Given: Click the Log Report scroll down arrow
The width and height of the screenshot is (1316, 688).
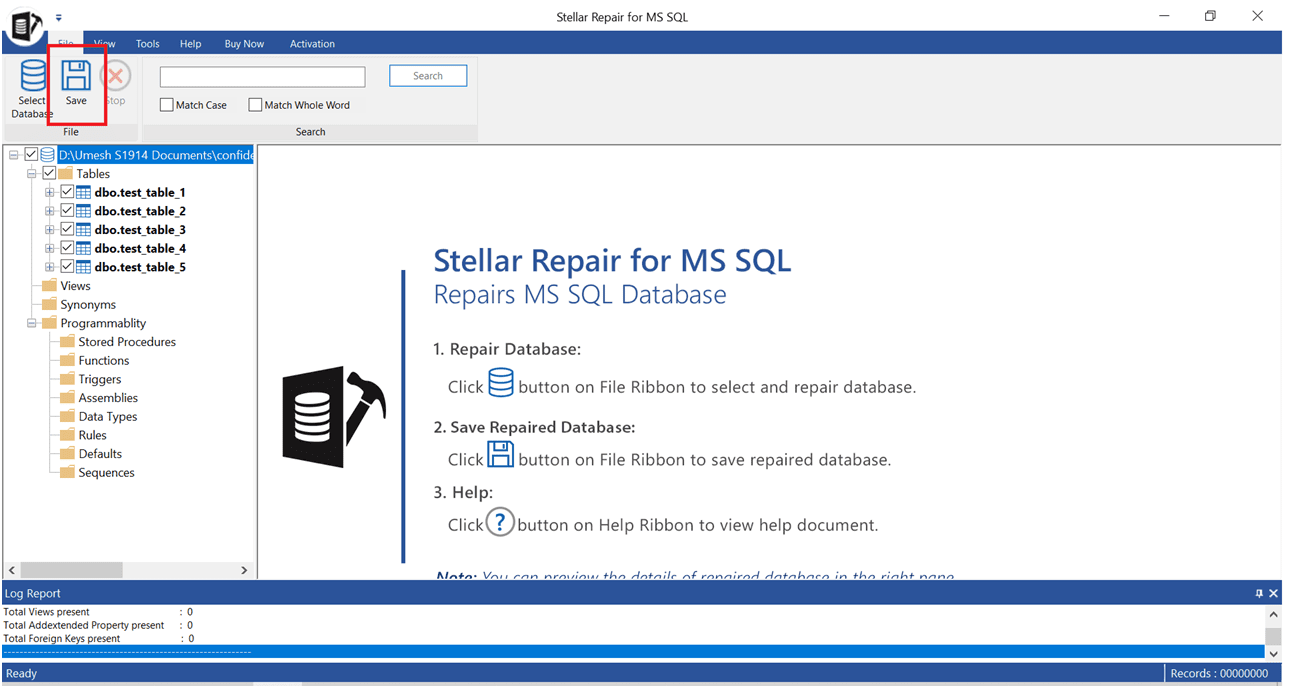Looking at the screenshot, I should click(x=1273, y=653).
